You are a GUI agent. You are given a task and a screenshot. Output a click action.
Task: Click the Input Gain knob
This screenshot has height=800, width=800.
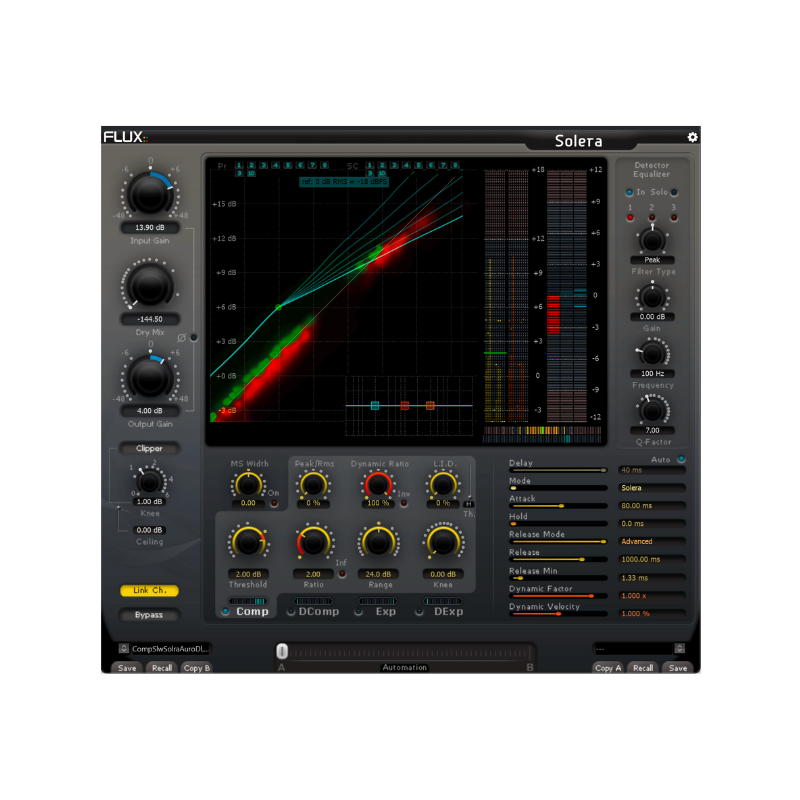(x=149, y=194)
